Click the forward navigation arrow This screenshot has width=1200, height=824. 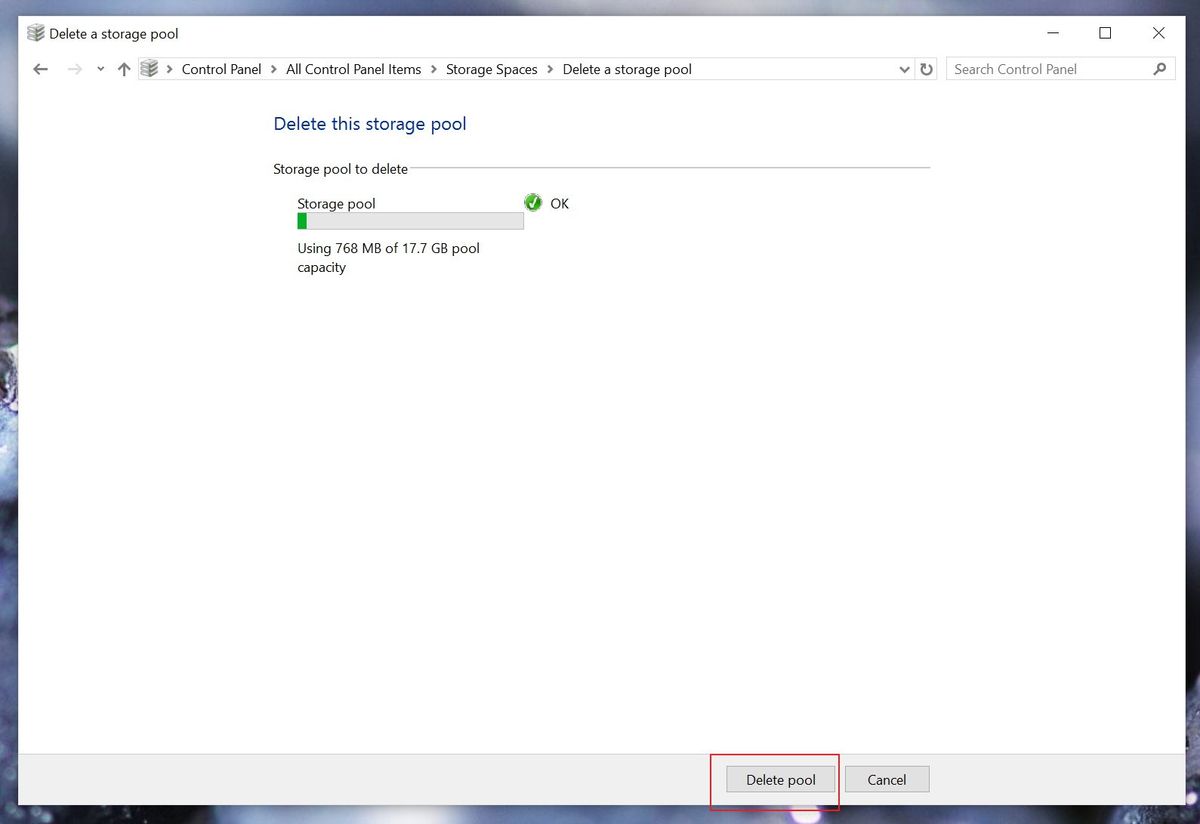(74, 68)
